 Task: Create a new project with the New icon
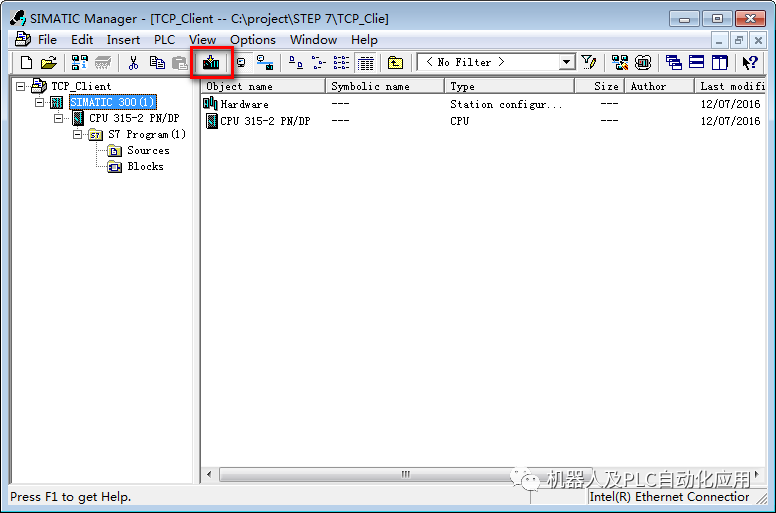point(26,62)
